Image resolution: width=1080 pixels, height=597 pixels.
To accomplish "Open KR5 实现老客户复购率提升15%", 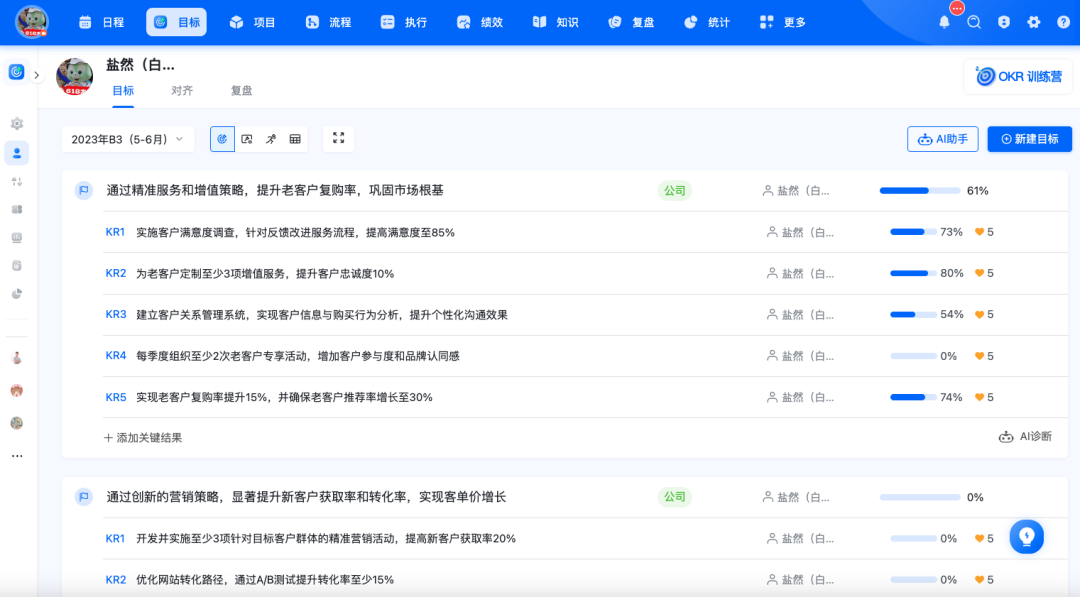I will click(284, 397).
